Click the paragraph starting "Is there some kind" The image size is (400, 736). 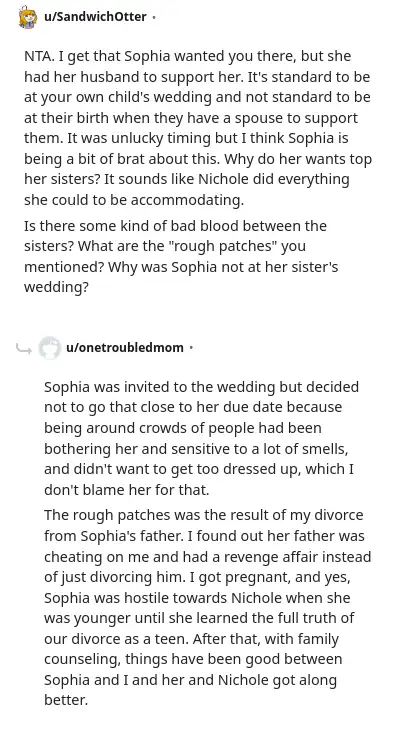tap(181, 256)
